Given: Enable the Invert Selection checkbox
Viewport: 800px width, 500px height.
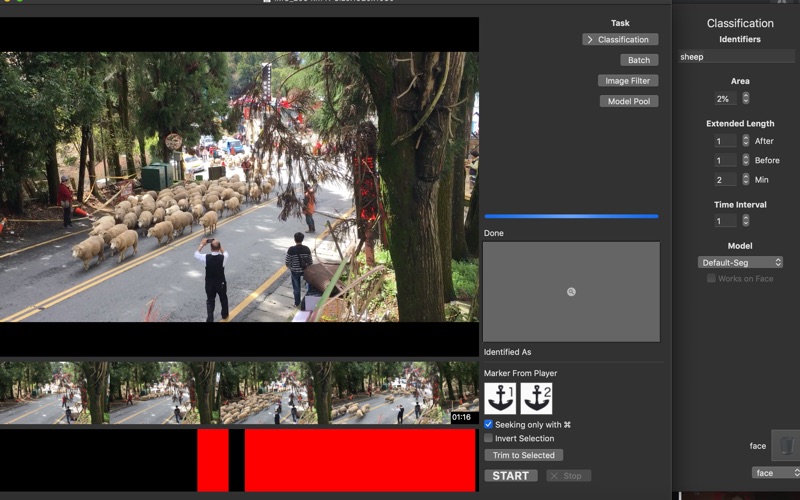Looking at the screenshot, I should [489, 438].
